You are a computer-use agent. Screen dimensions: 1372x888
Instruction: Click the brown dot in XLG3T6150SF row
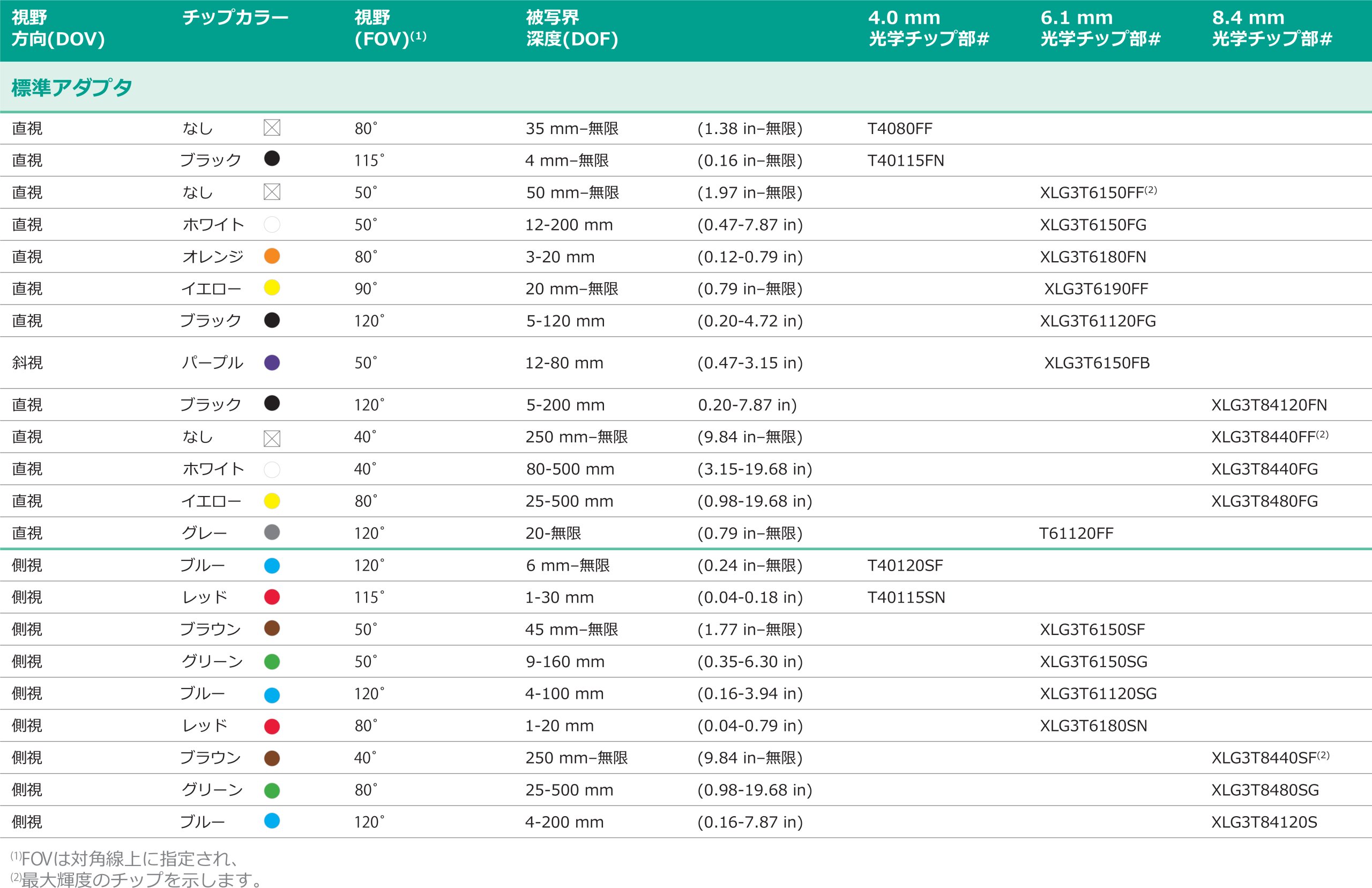click(x=272, y=628)
